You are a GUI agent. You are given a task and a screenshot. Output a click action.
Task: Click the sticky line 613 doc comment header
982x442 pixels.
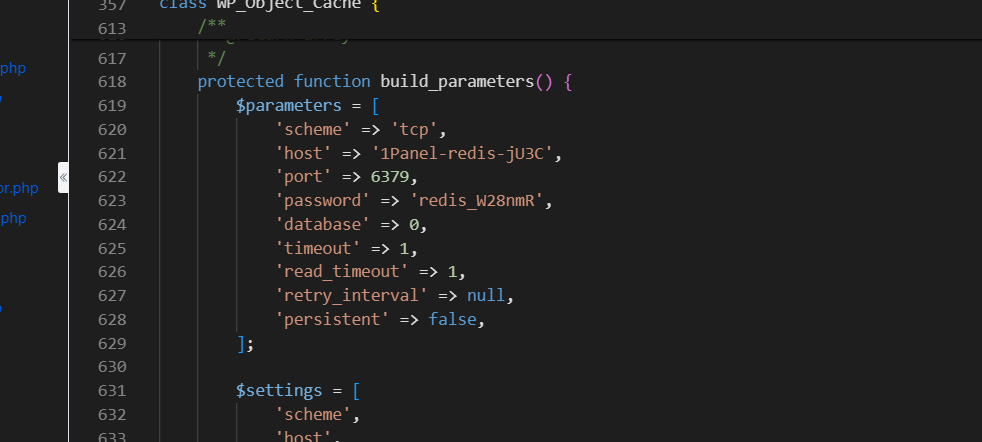pyautogui.click(x=212, y=28)
